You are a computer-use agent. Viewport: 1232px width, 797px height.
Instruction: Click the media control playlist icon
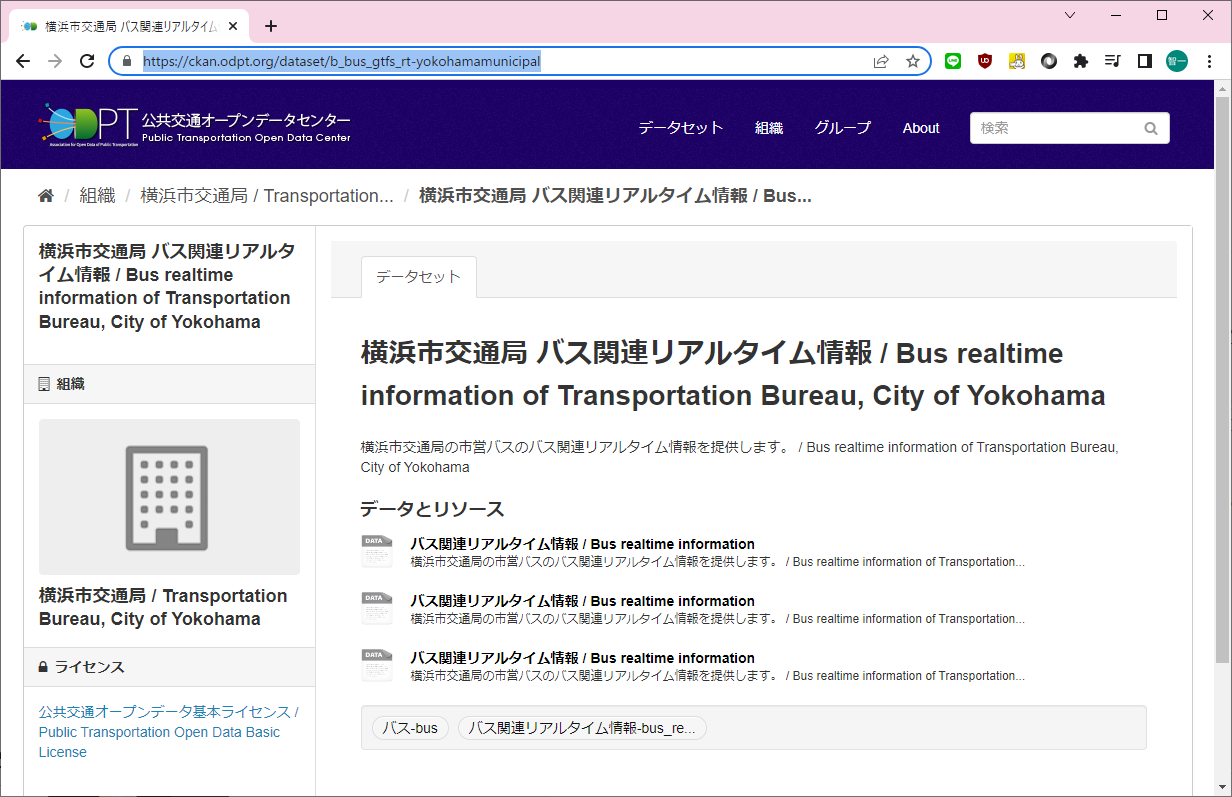point(1112,61)
